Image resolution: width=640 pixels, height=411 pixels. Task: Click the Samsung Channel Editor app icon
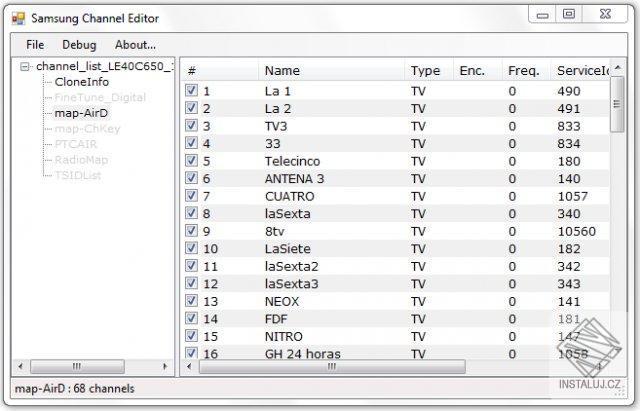[18, 18]
